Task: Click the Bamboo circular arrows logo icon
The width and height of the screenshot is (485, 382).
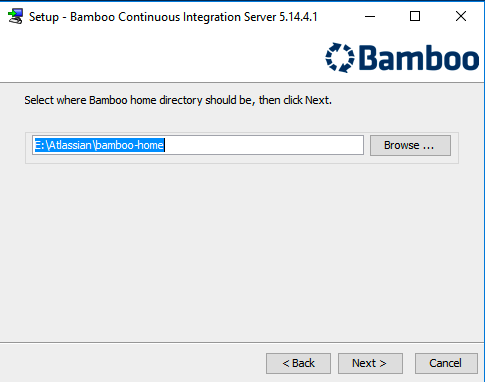Action: coord(340,57)
